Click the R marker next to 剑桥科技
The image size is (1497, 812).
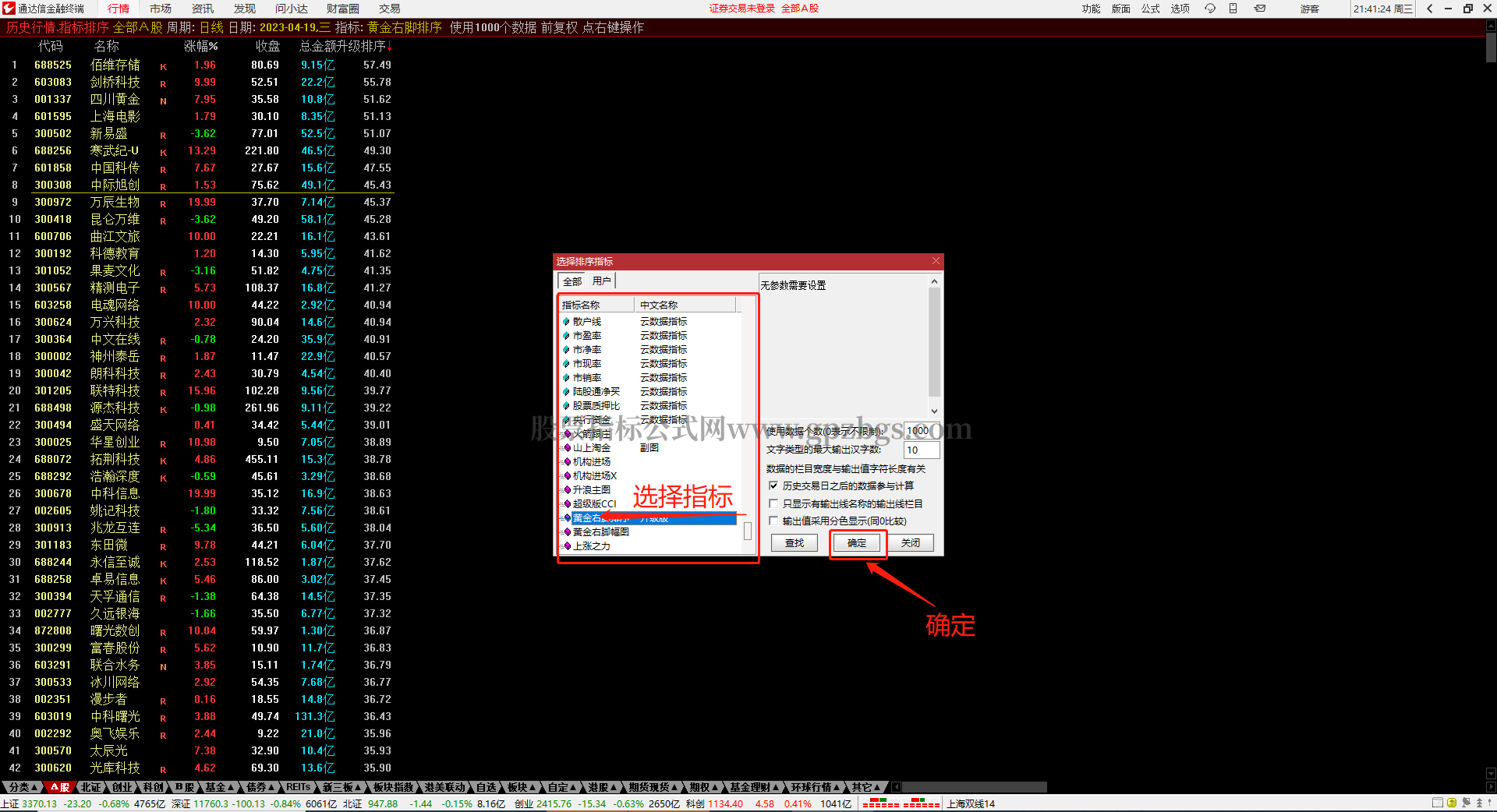pyautogui.click(x=163, y=83)
